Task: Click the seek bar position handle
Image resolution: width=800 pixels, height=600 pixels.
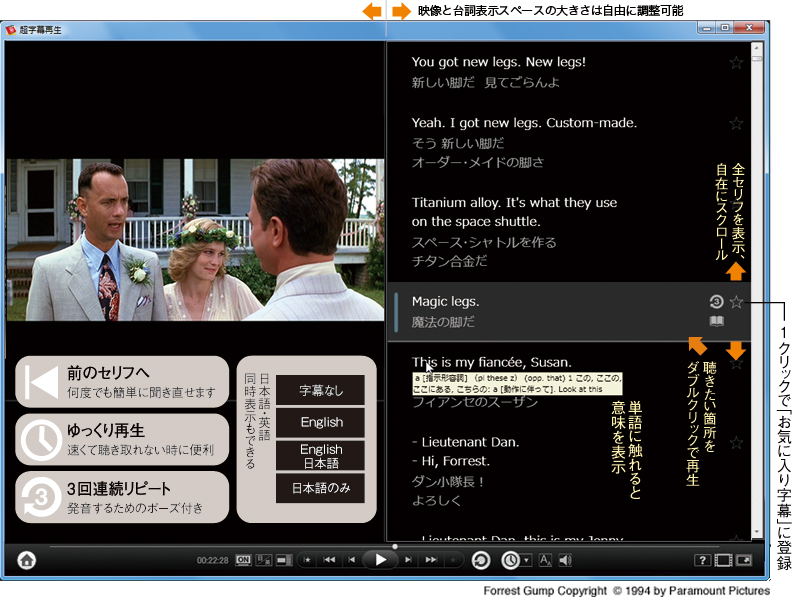Action: [395, 546]
